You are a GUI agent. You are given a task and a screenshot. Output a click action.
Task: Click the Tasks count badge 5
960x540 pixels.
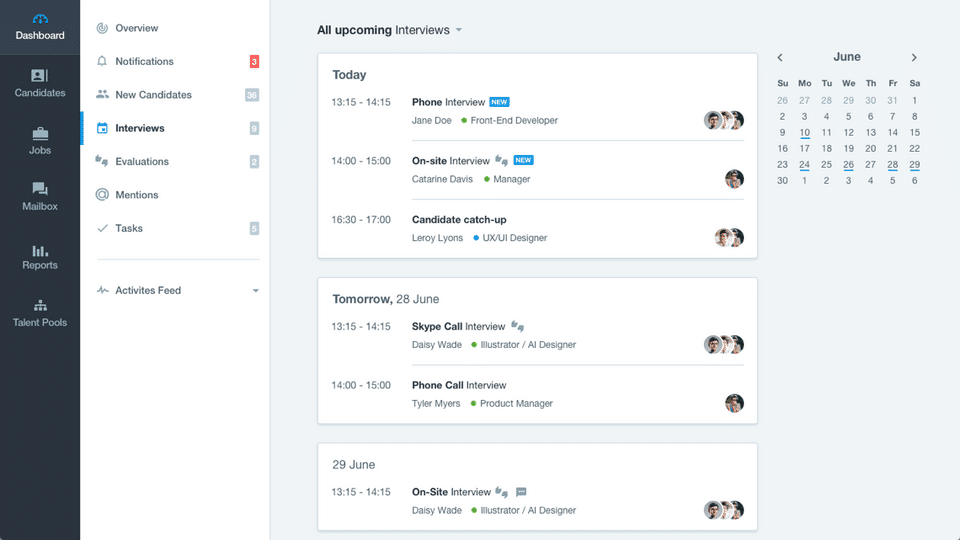[254, 228]
